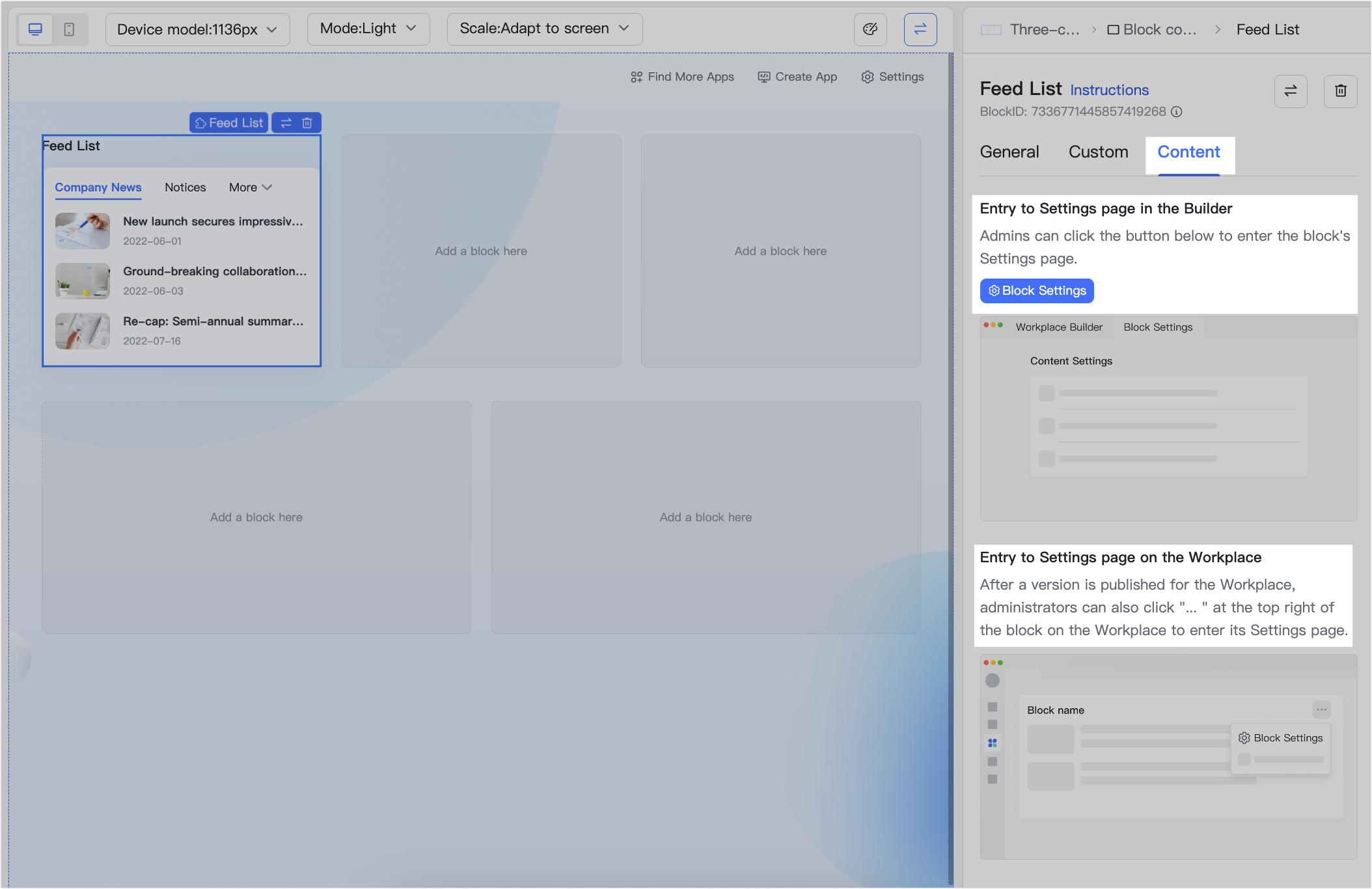This screenshot has width=1372, height=889.
Task: Click the blue Block Settings button
Action: (x=1037, y=291)
